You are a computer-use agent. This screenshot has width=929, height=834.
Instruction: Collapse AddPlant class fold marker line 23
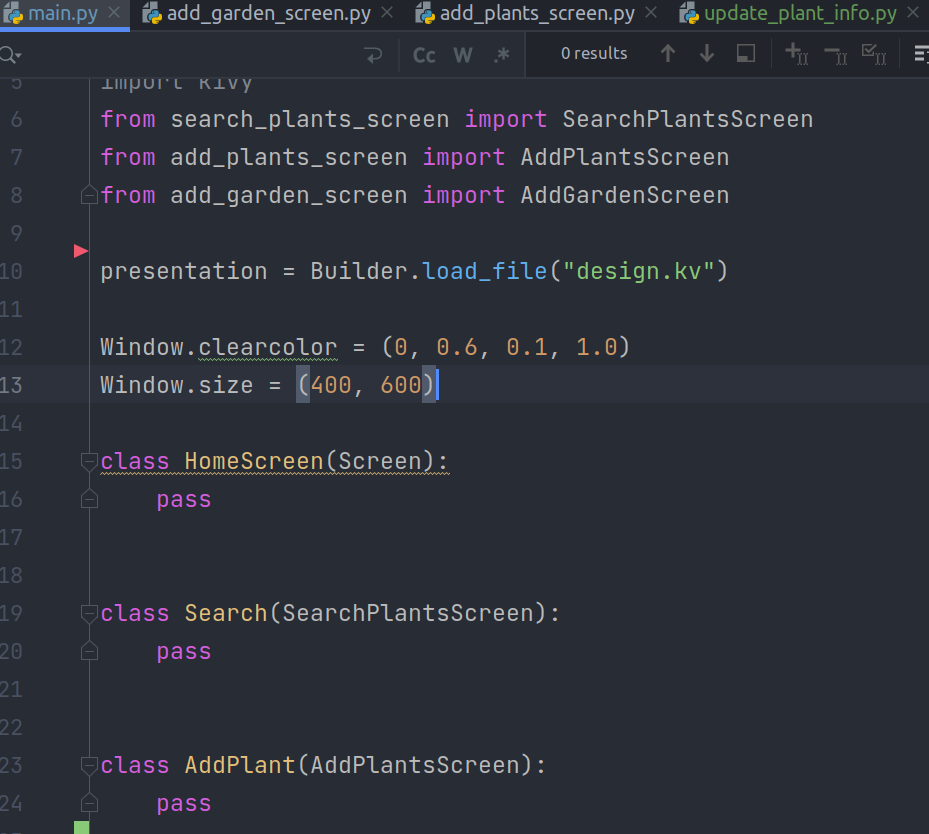(89, 765)
